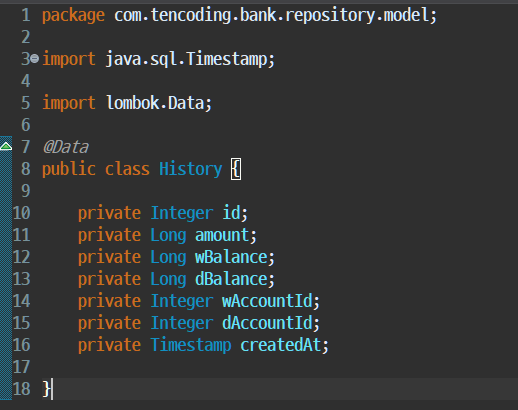Click the 'import' keyword on line 5

click(69, 103)
